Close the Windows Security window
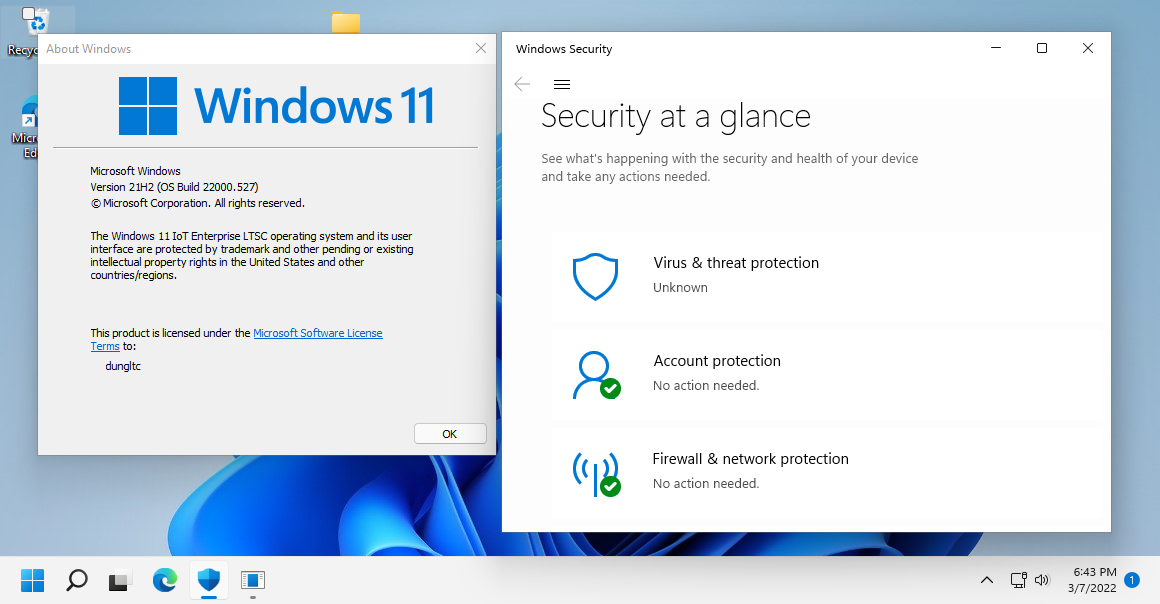 pyautogui.click(x=1088, y=48)
